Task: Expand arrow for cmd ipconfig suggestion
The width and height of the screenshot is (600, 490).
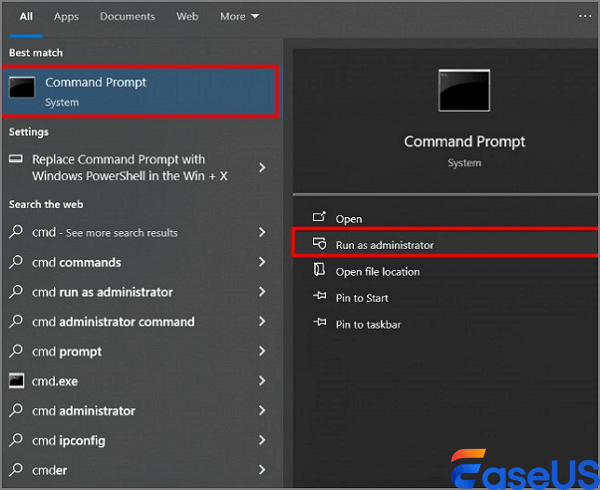Action: tap(262, 441)
